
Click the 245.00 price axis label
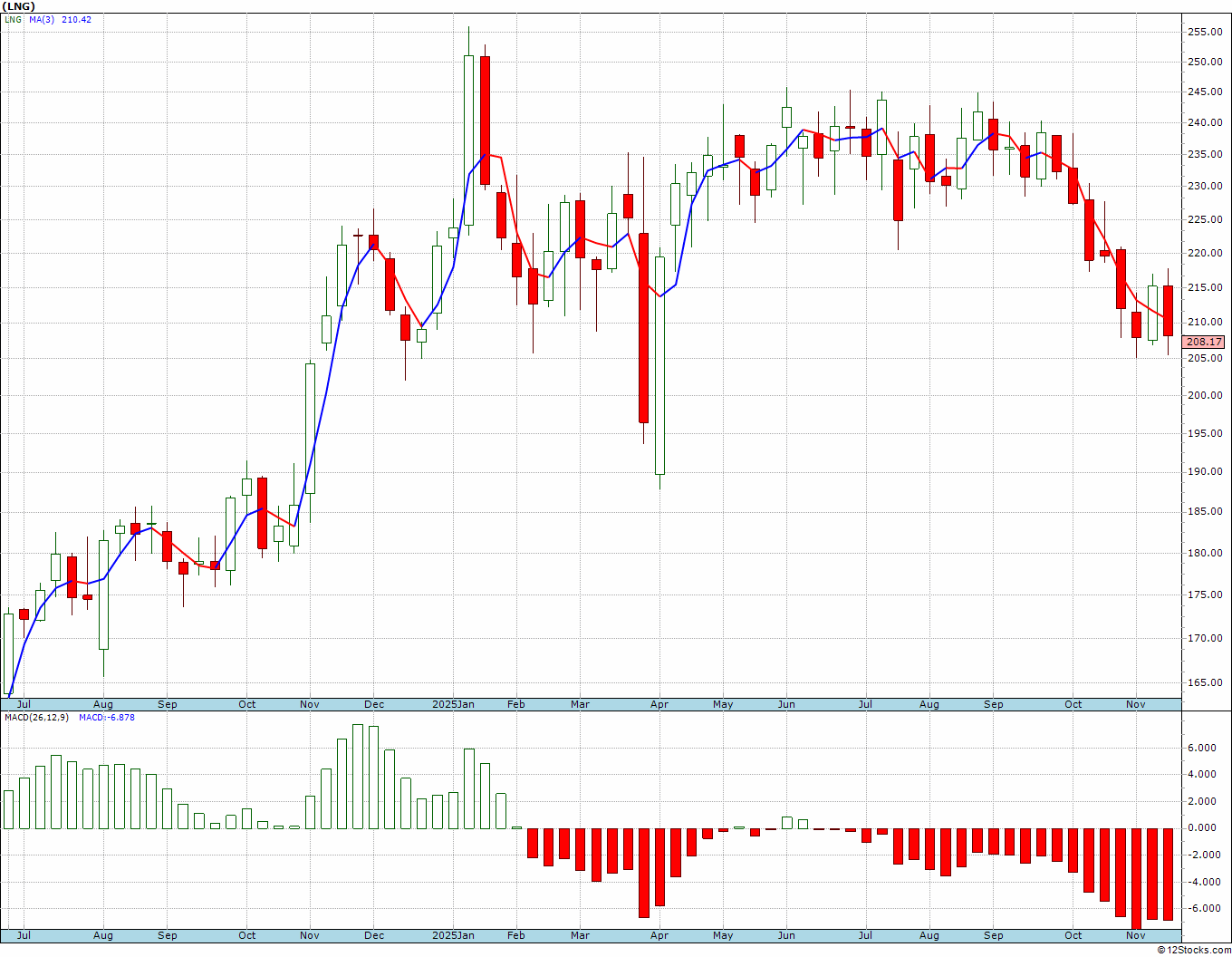1204,92
